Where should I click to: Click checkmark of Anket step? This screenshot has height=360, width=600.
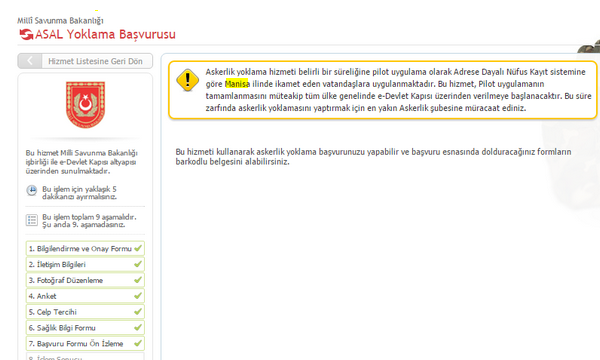point(138,296)
